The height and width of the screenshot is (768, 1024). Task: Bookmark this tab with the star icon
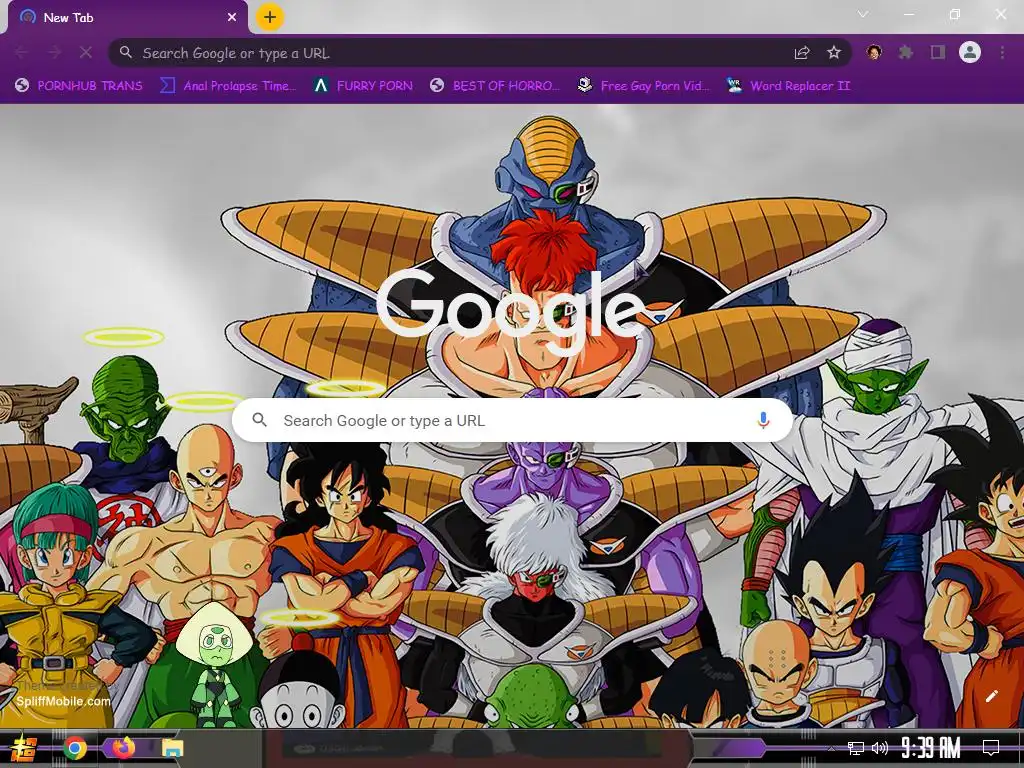click(x=834, y=52)
